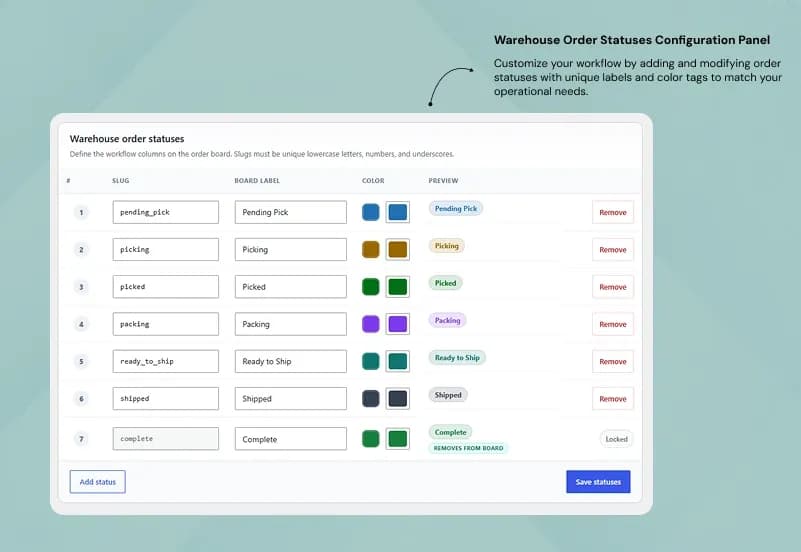The width and height of the screenshot is (801, 552).
Task: Edit the picked slug field
Action: 166,286
